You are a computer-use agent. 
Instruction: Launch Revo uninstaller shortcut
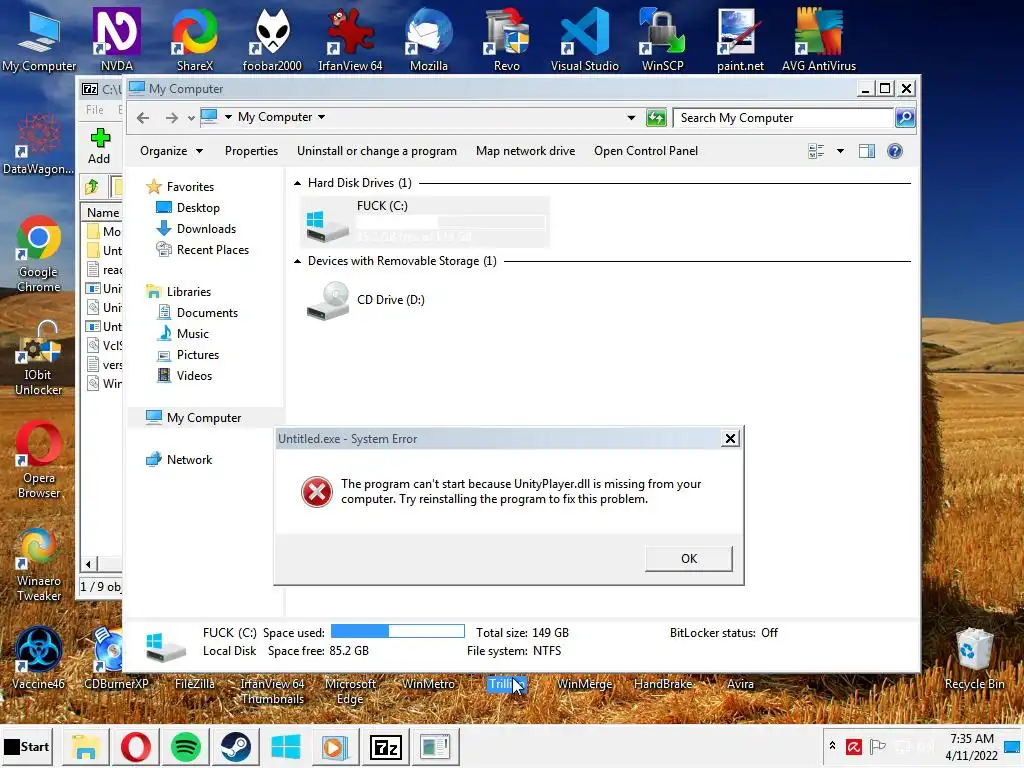click(x=507, y=39)
